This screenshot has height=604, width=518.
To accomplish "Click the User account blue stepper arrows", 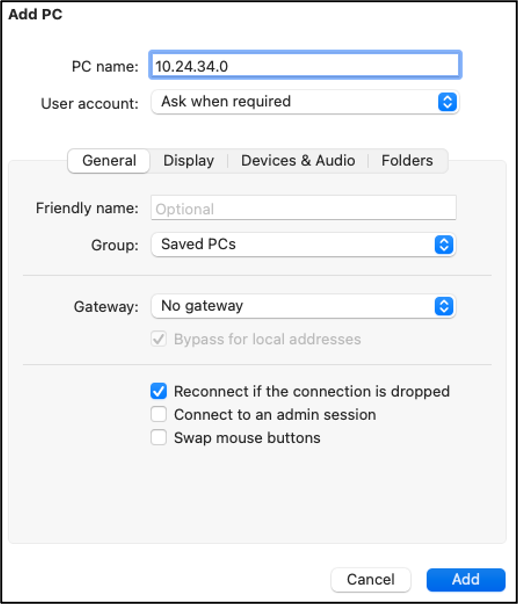I will [x=447, y=102].
